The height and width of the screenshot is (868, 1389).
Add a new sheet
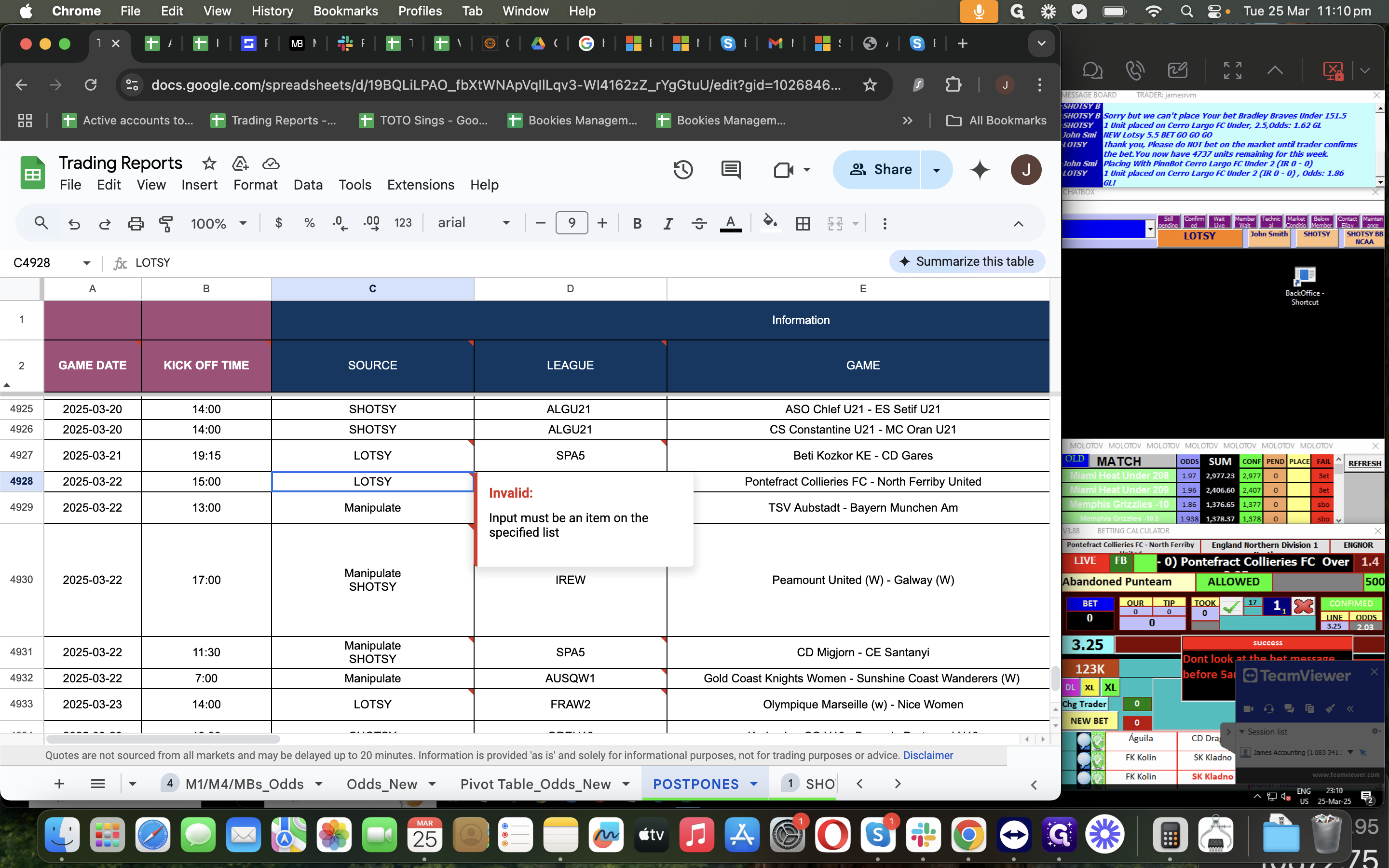click(x=59, y=784)
